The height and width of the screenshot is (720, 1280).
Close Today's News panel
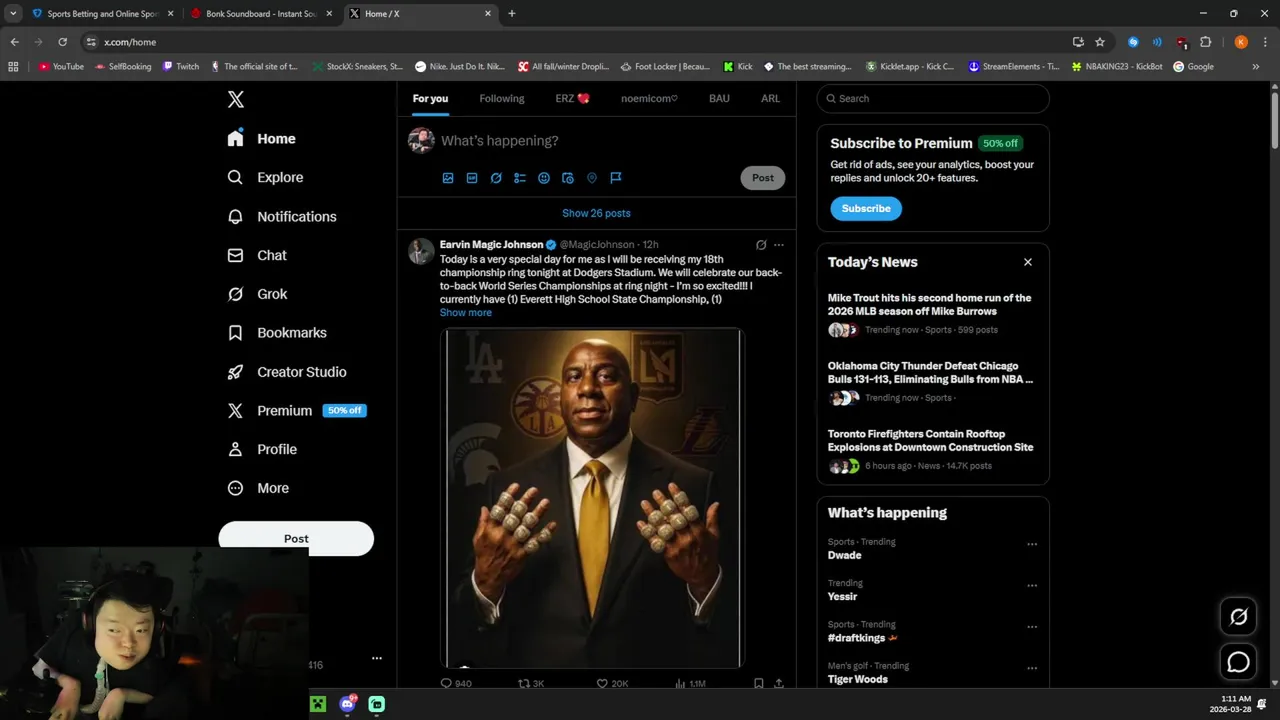tap(1027, 262)
